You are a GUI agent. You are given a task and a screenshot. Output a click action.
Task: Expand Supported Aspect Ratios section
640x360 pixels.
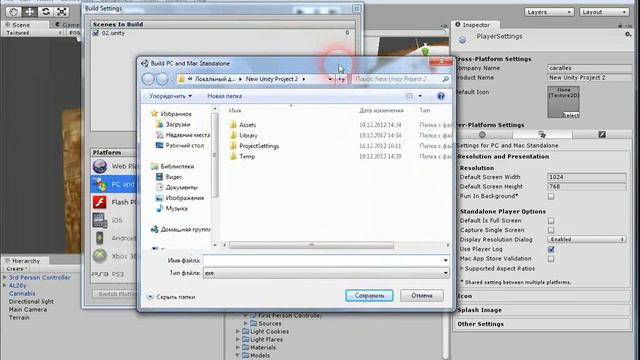click(462, 269)
